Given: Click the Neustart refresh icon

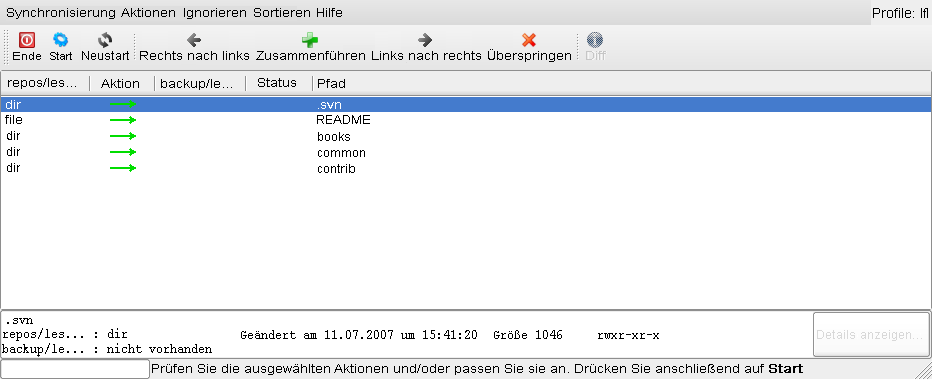Looking at the screenshot, I should 105,40.
